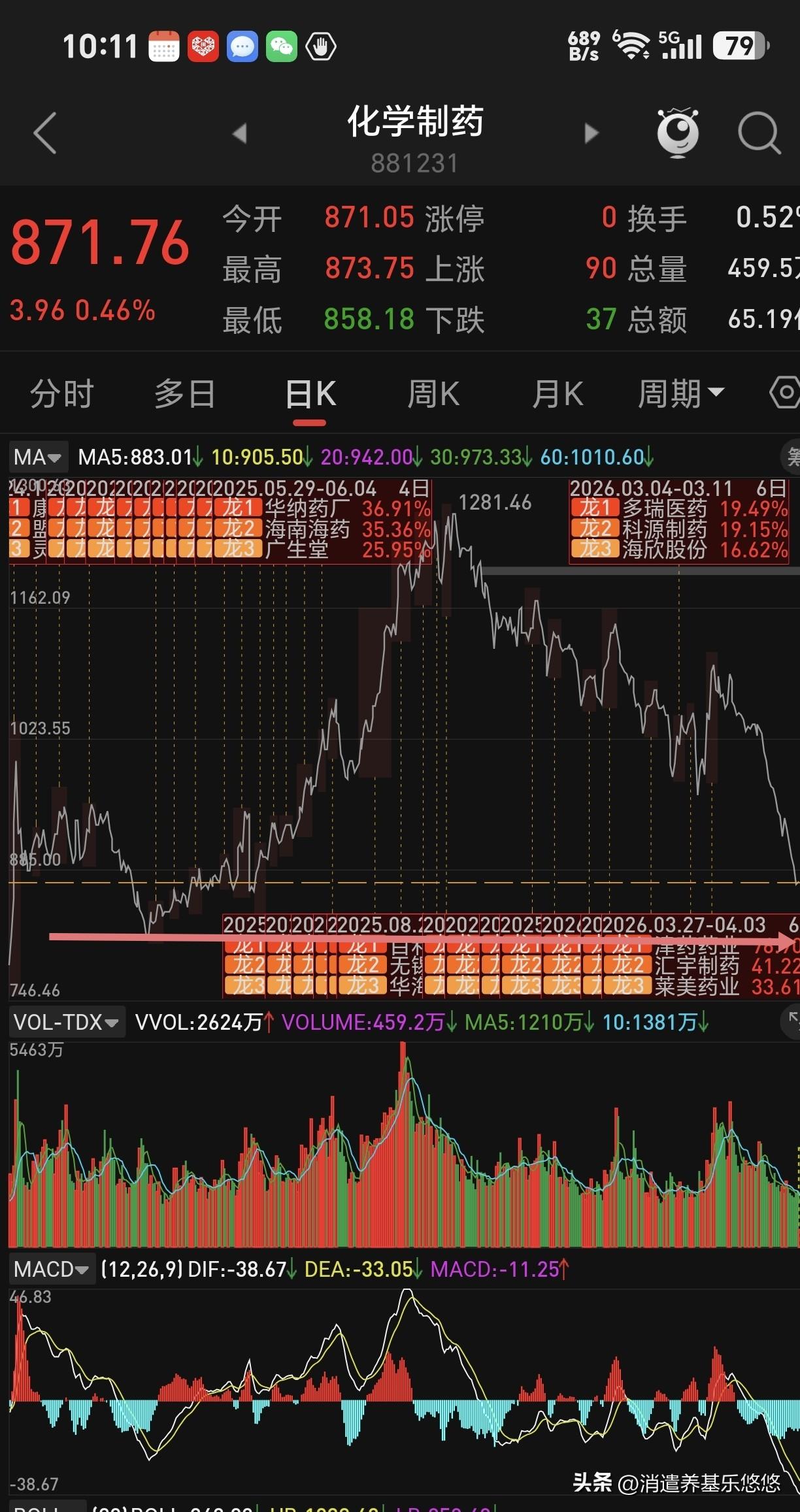Tap 今开 value 871.05

click(x=369, y=218)
